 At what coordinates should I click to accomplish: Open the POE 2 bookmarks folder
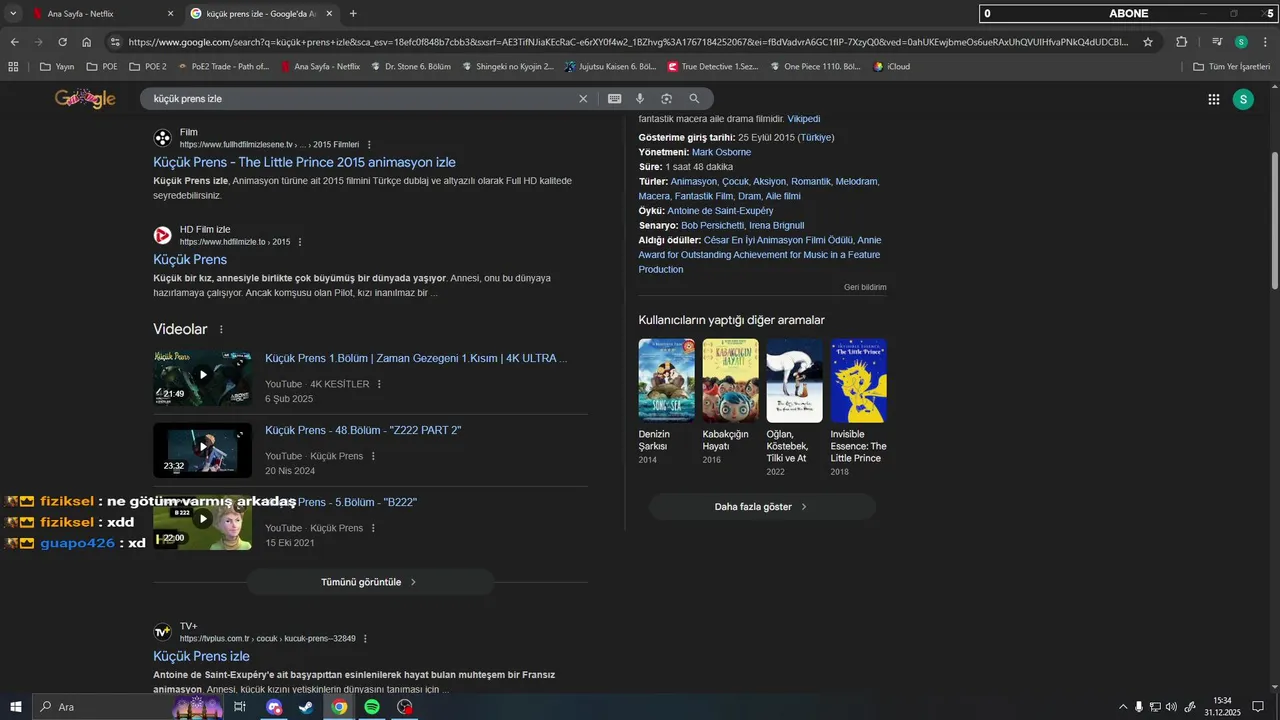click(x=148, y=67)
